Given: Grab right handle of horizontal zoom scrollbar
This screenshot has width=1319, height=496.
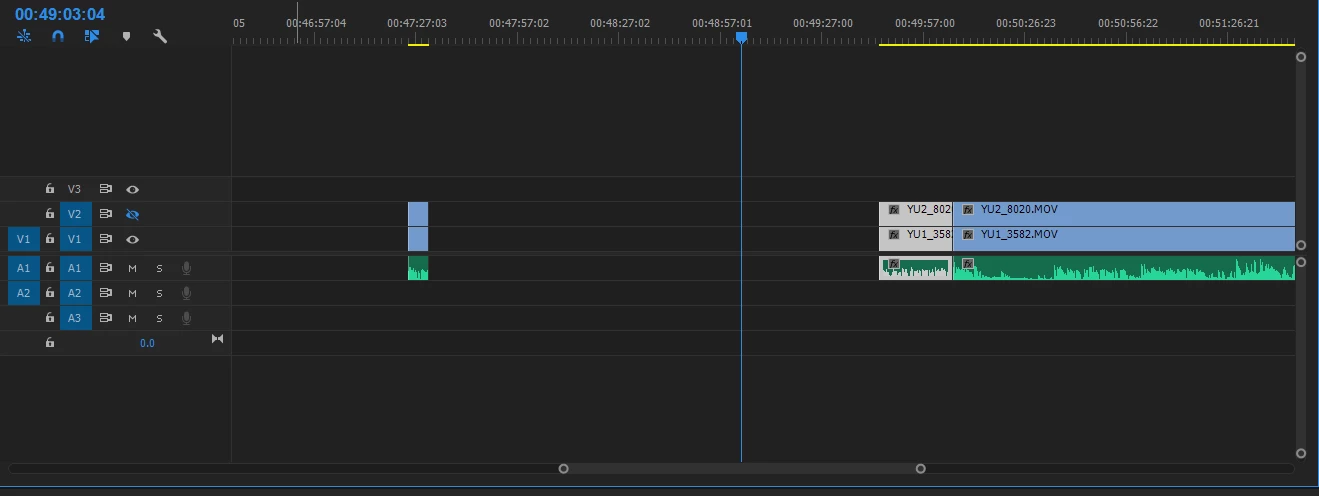Looking at the screenshot, I should [921, 468].
